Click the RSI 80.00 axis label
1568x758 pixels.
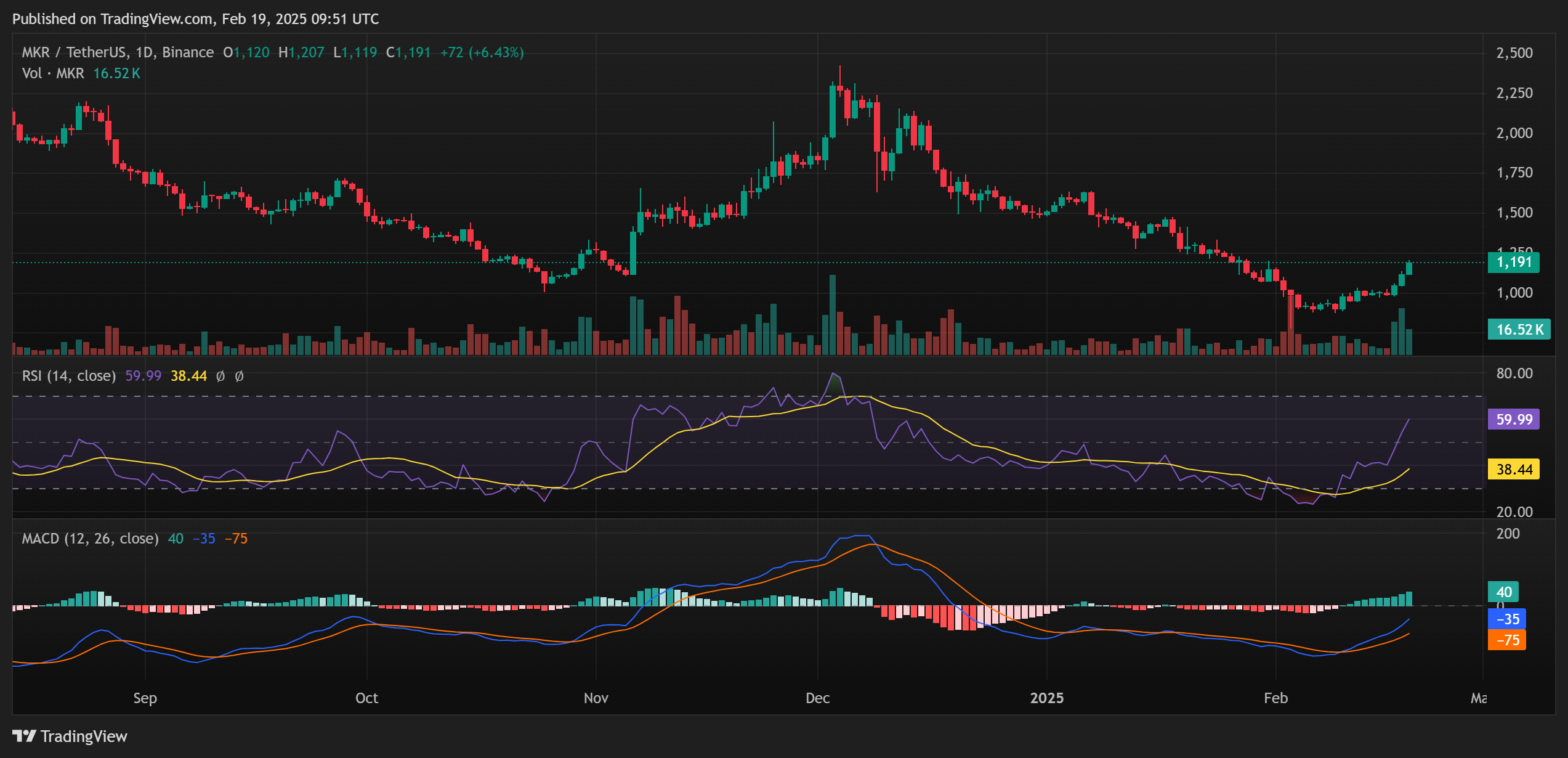pos(1514,373)
